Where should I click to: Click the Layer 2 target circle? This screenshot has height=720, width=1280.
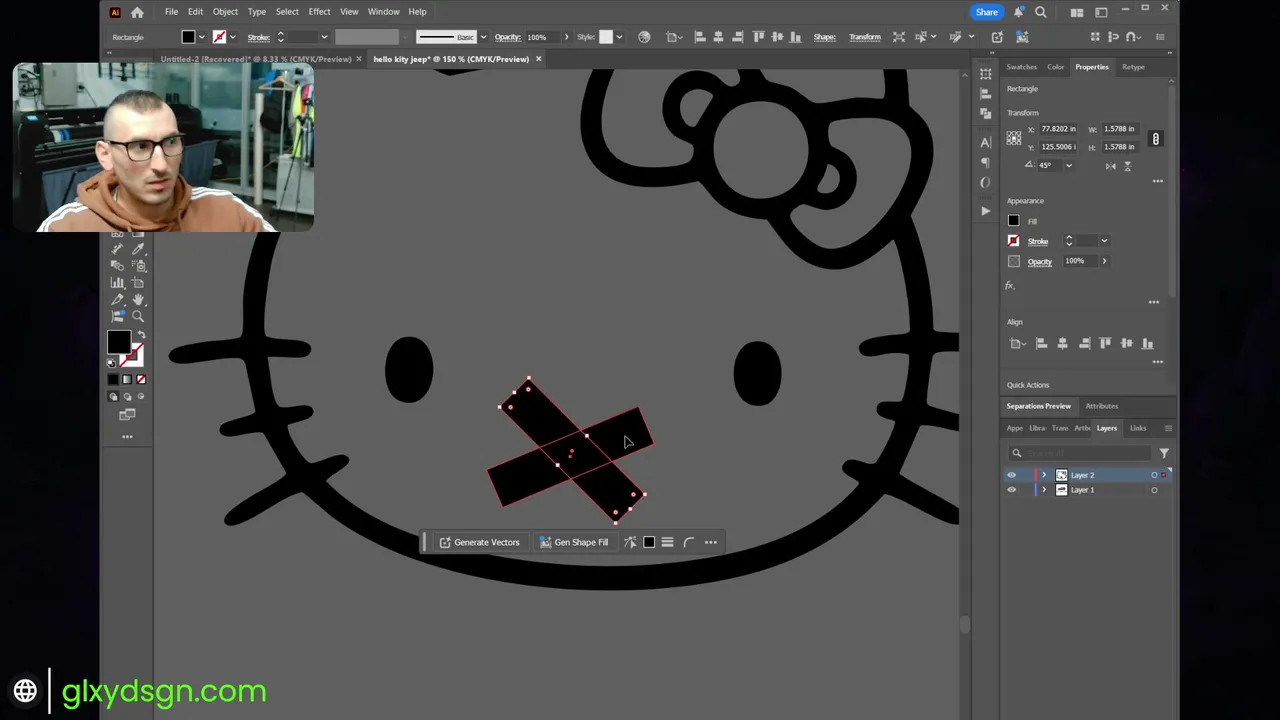pyautogui.click(x=1154, y=475)
